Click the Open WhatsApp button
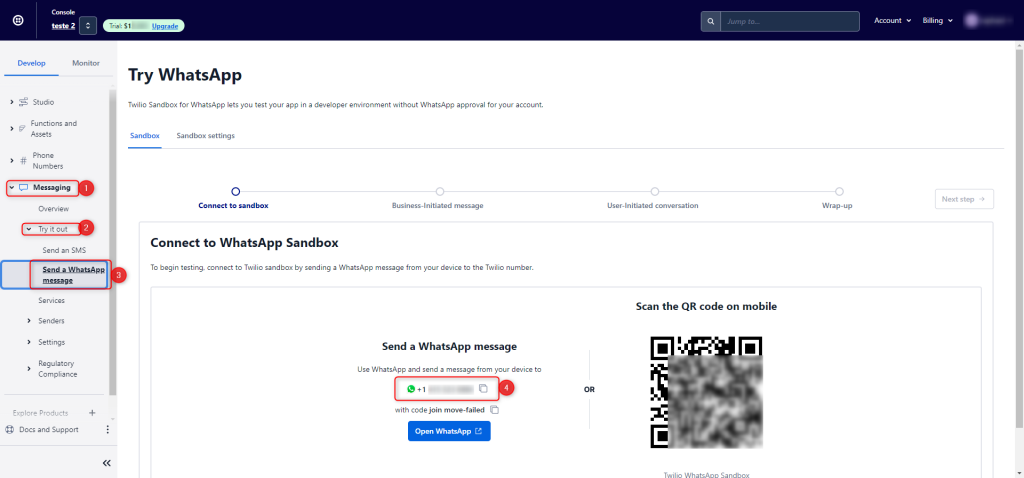 449,431
